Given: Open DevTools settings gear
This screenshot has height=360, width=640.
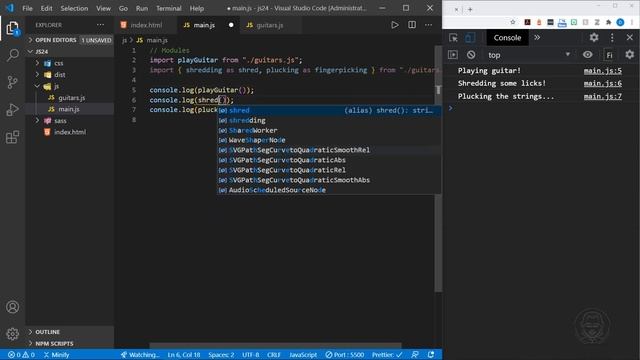Looking at the screenshot, I should pyautogui.click(x=594, y=38).
